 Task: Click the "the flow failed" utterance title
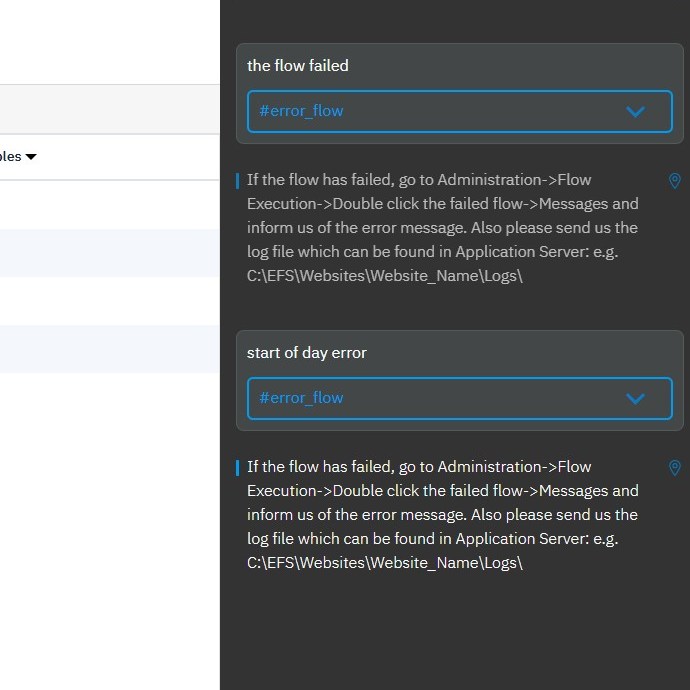pyautogui.click(x=298, y=66)
